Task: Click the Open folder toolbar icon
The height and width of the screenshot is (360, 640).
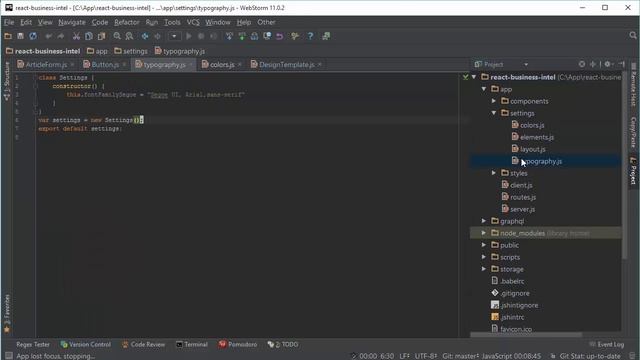Action: 8,36
